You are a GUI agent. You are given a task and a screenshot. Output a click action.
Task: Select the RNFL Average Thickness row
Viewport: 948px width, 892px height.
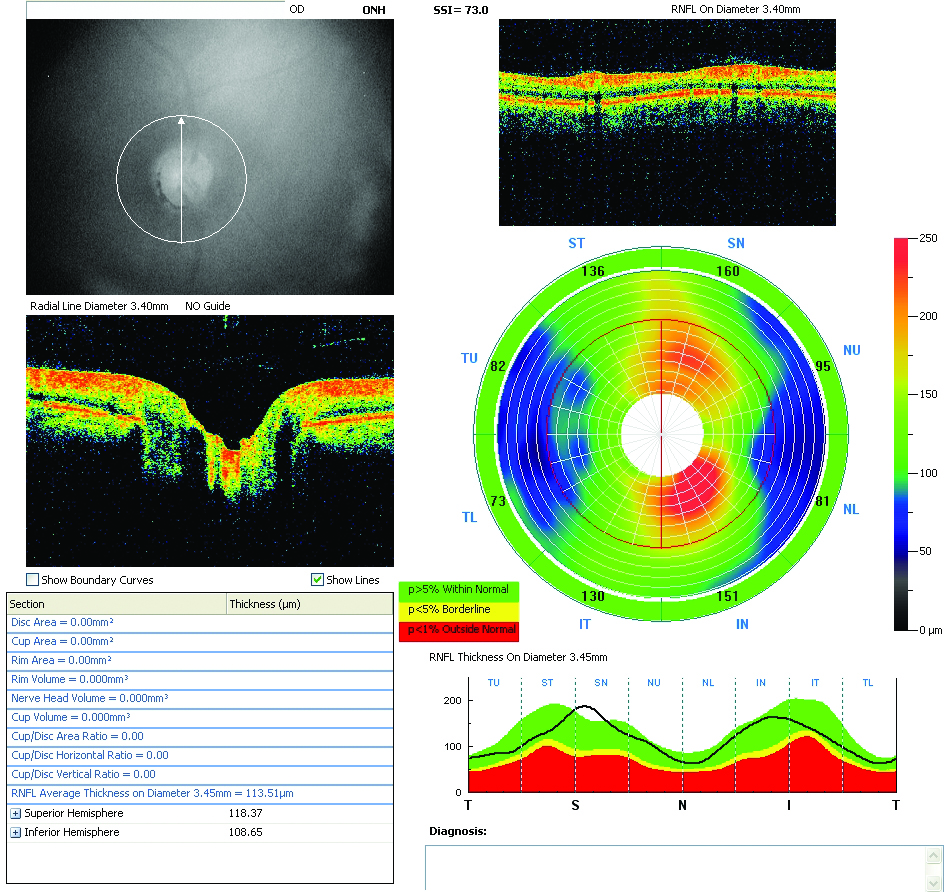200,793
